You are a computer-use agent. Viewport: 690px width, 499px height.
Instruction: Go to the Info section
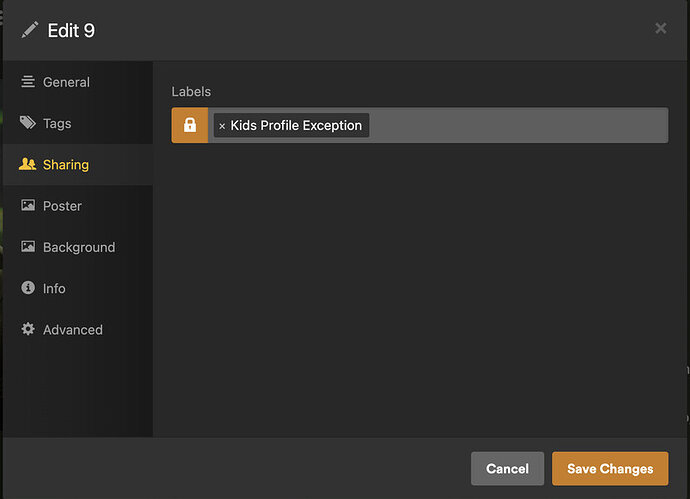tap(54, 288)
